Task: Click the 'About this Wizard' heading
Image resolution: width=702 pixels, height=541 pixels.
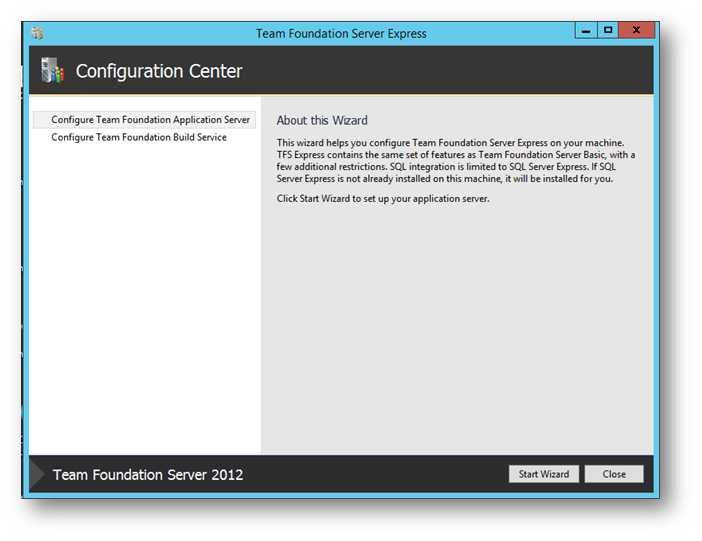Action: click(322, 120)
